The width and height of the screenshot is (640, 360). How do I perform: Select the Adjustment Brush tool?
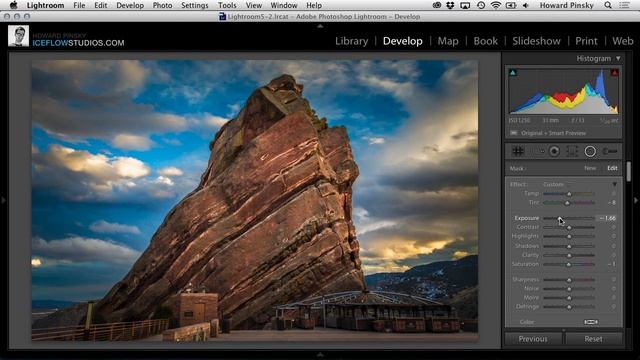(609, 151)
